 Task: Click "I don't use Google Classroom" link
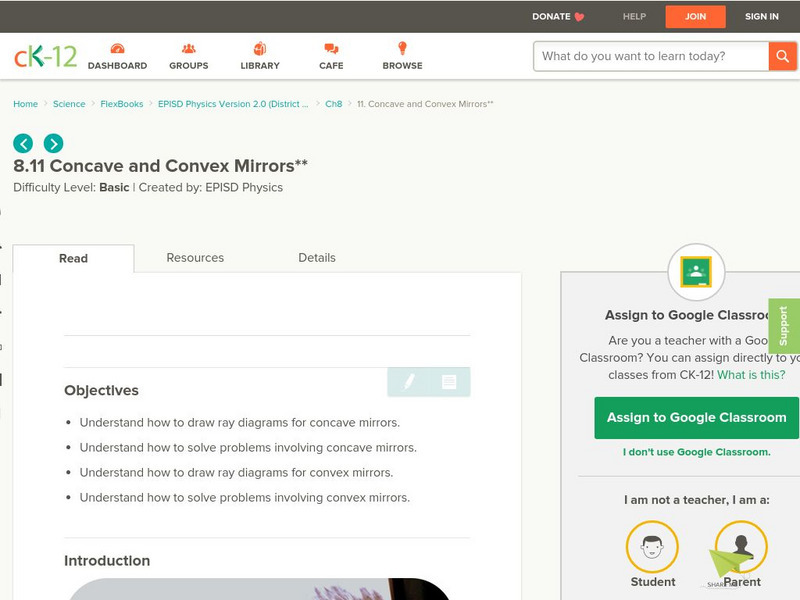pos(696,452)
